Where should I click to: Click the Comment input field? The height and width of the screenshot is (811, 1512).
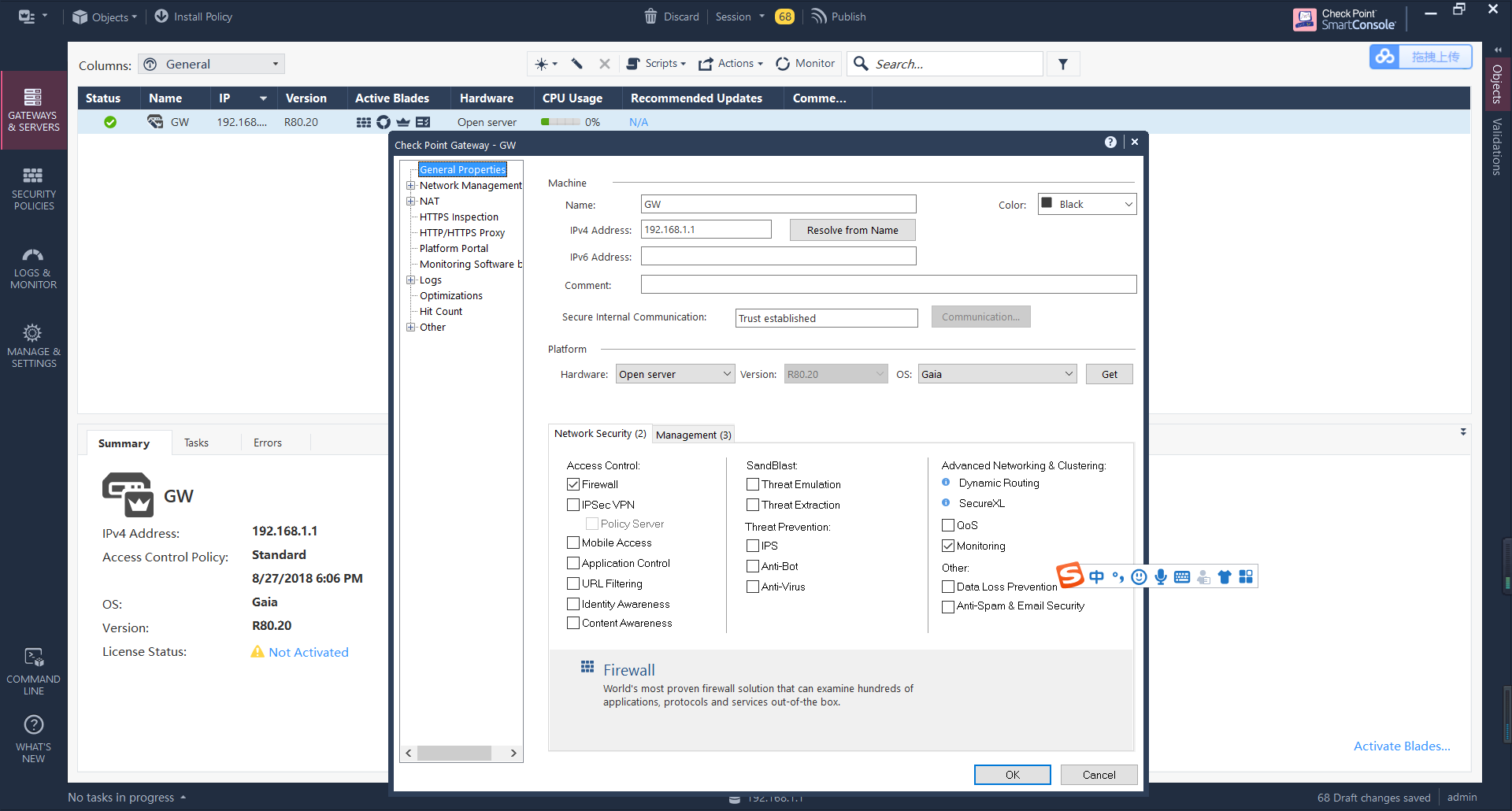(888, 284)
